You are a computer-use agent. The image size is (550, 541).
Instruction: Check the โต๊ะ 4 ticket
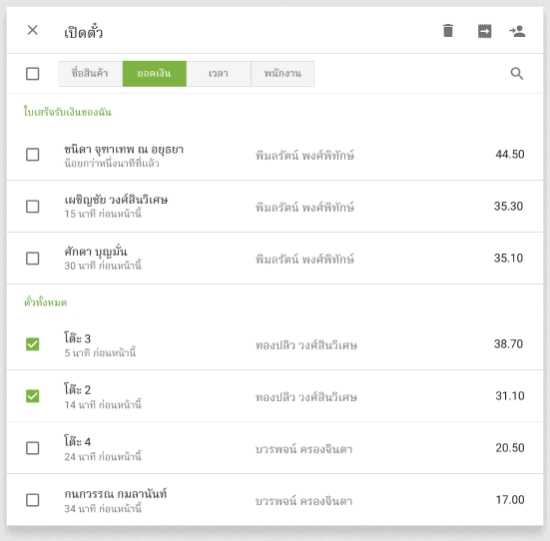(33, 448)
